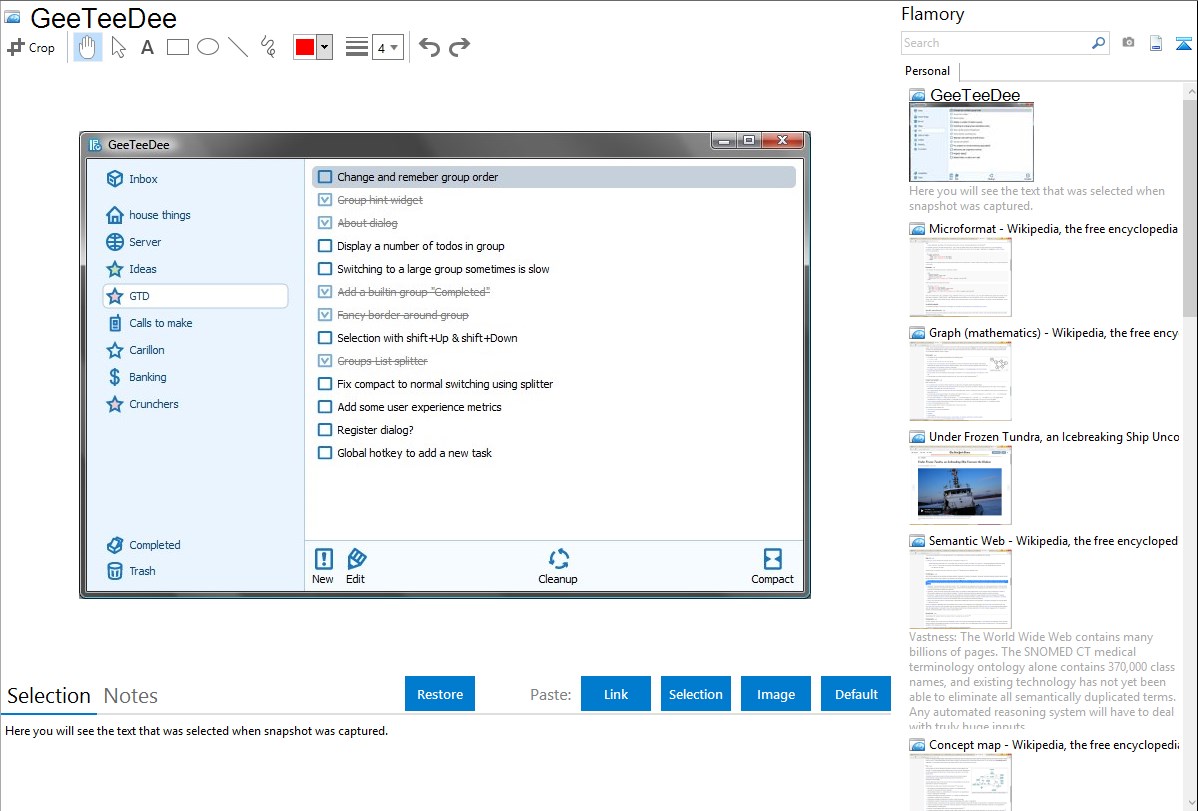Tick 'Register dialog?' task checkbox

(x=325, y=430)
